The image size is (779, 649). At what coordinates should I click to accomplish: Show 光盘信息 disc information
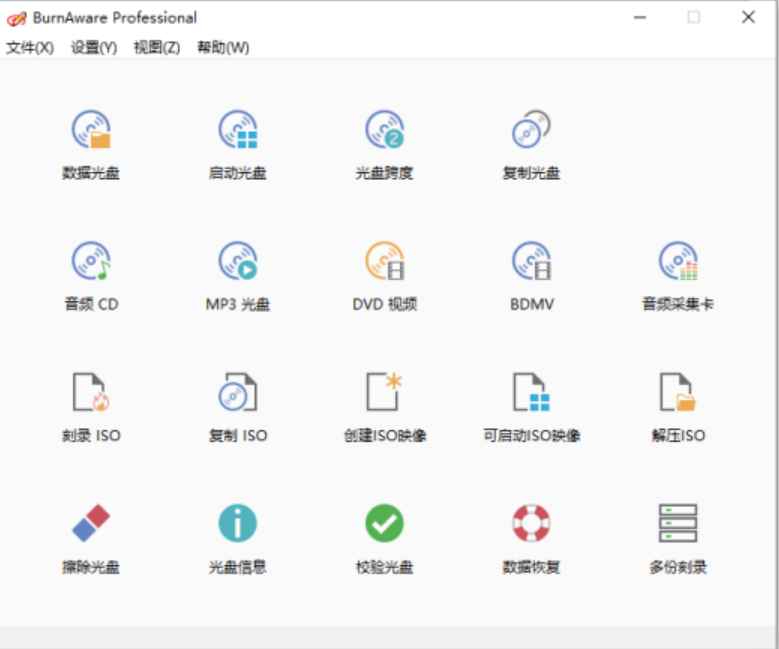click(x=238, y=524)
